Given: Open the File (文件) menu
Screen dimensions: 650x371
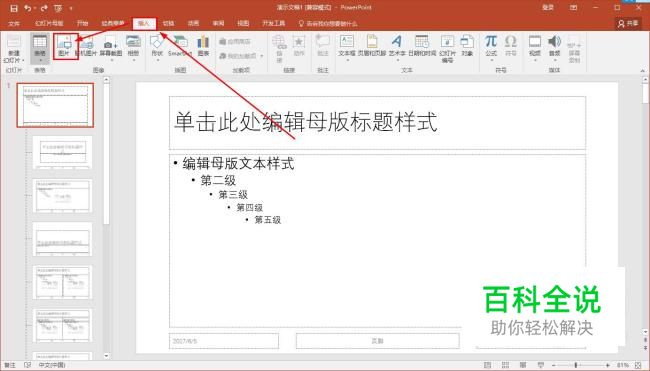Looking at the screenshot, I should pyautogui.click(x=14, y=24).
